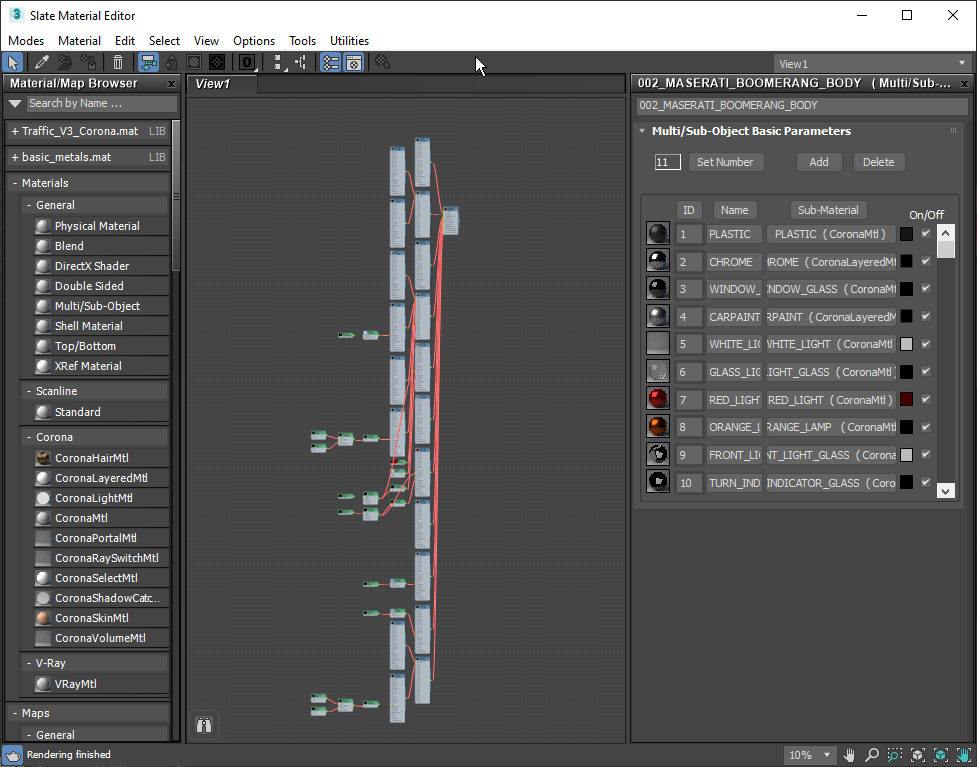Viewport: 977px width, 767px height.
Task: Toggle Show Shaded Material in Viewport icon
Action: tap(194, 62)
